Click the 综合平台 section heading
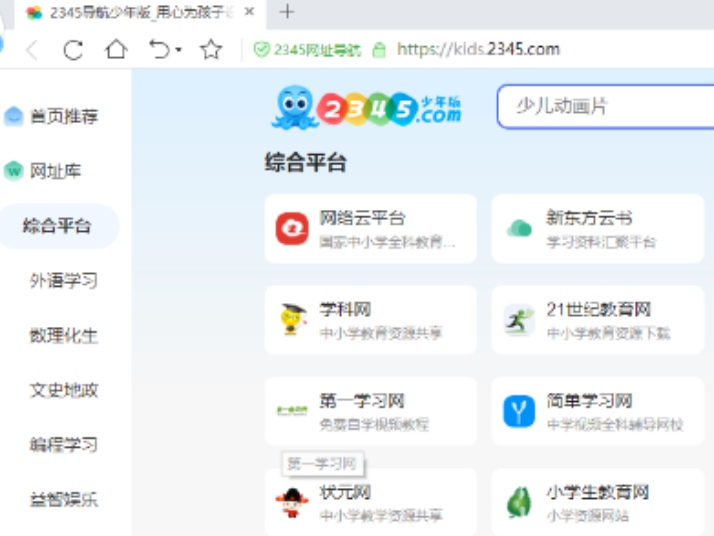 tap(306, 163)
